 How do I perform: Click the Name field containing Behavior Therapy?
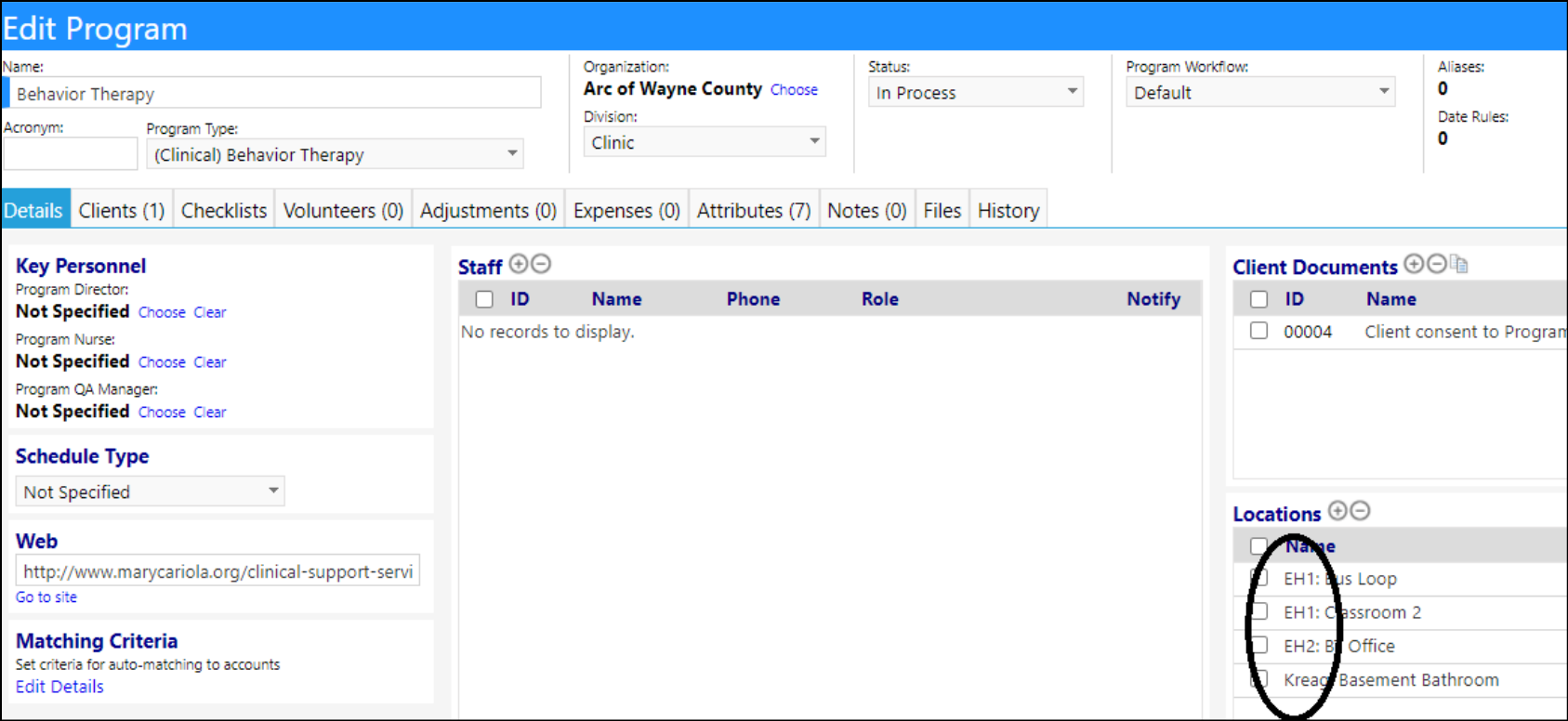[273, 93]
